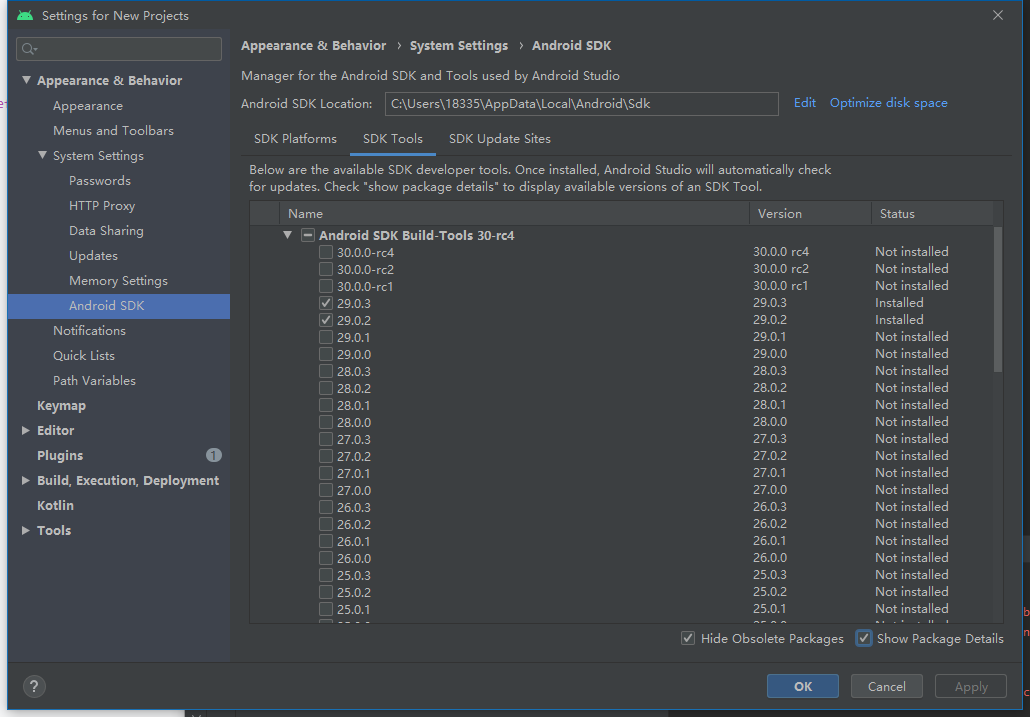Sort by the Version column header
This screenshot has height=717, width=1030.
tap(810, 213)
